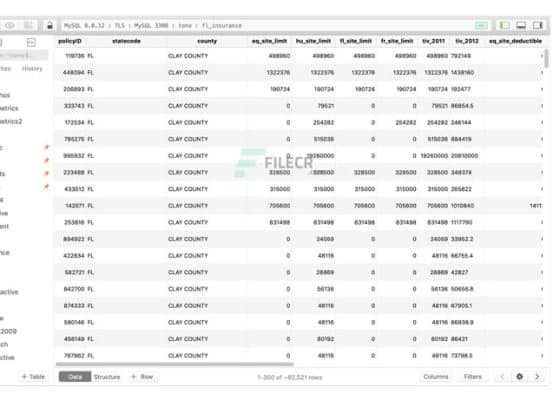
Task: Click hu_site_limit value 79521
Action: (x=325, y=106)
